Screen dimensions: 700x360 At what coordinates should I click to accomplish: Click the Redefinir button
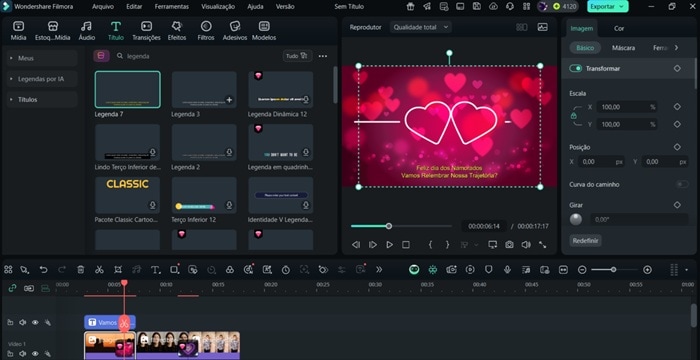pos(585,240)
